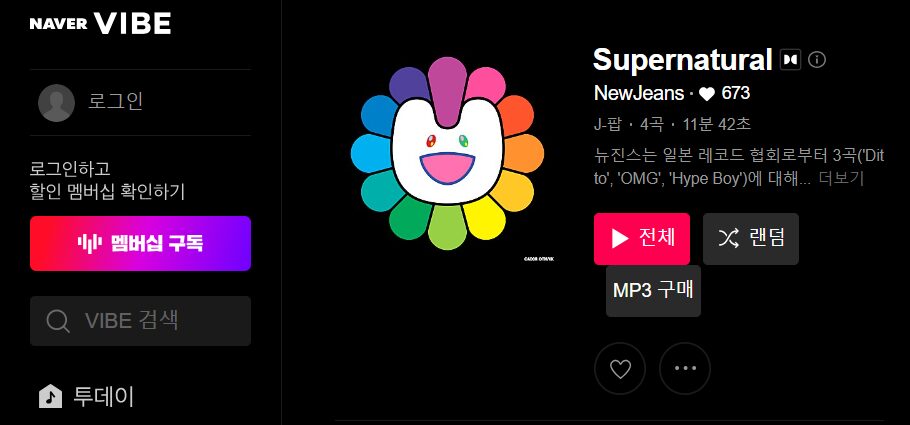Click the magnifier icon in VIBE search
Screen dimensions: 910x425
pos(58,320)
